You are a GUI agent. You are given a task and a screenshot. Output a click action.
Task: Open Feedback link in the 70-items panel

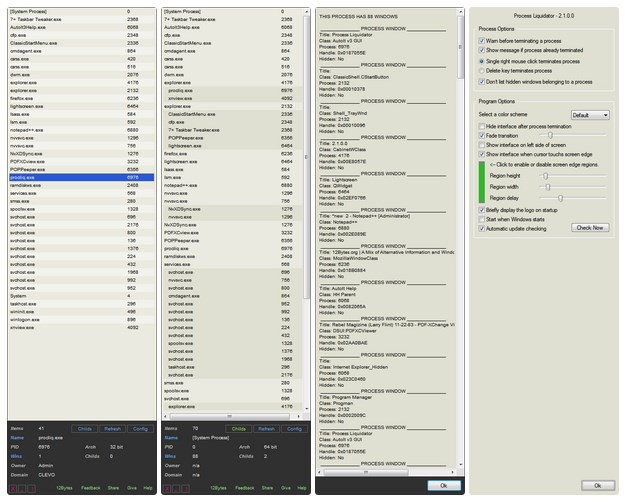point(245,488)
